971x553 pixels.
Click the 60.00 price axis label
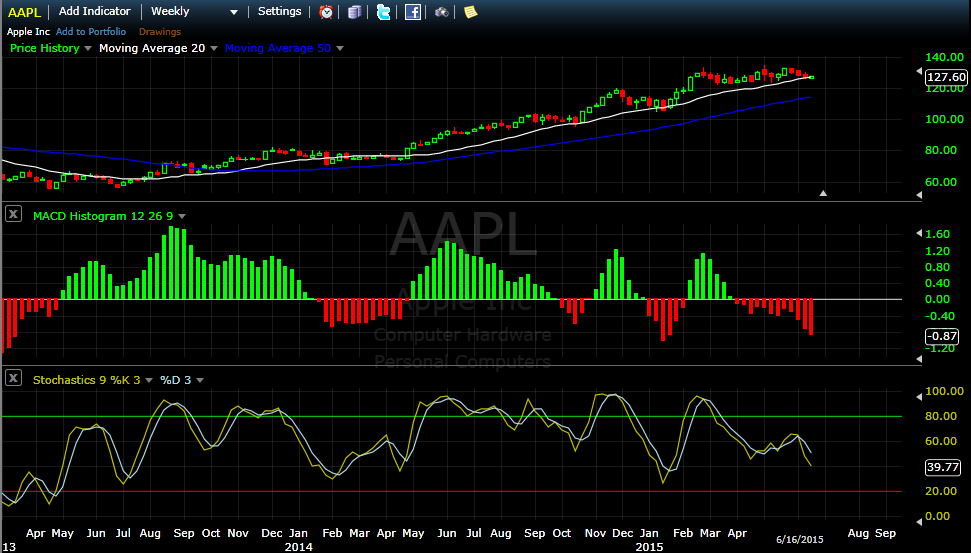tap(941, 182)
